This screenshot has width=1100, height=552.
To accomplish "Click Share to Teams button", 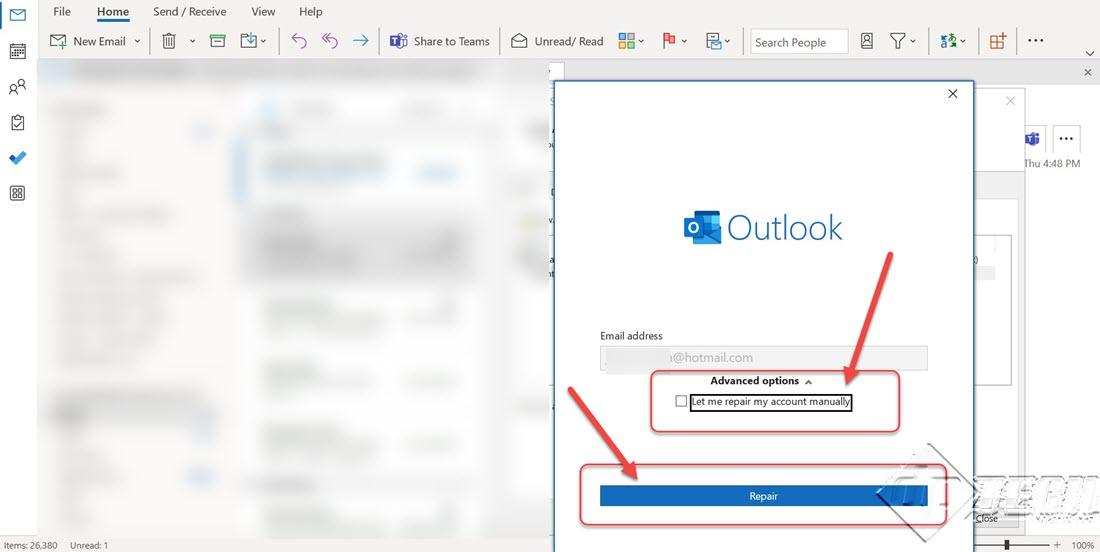I will click(x=440, y=41).
